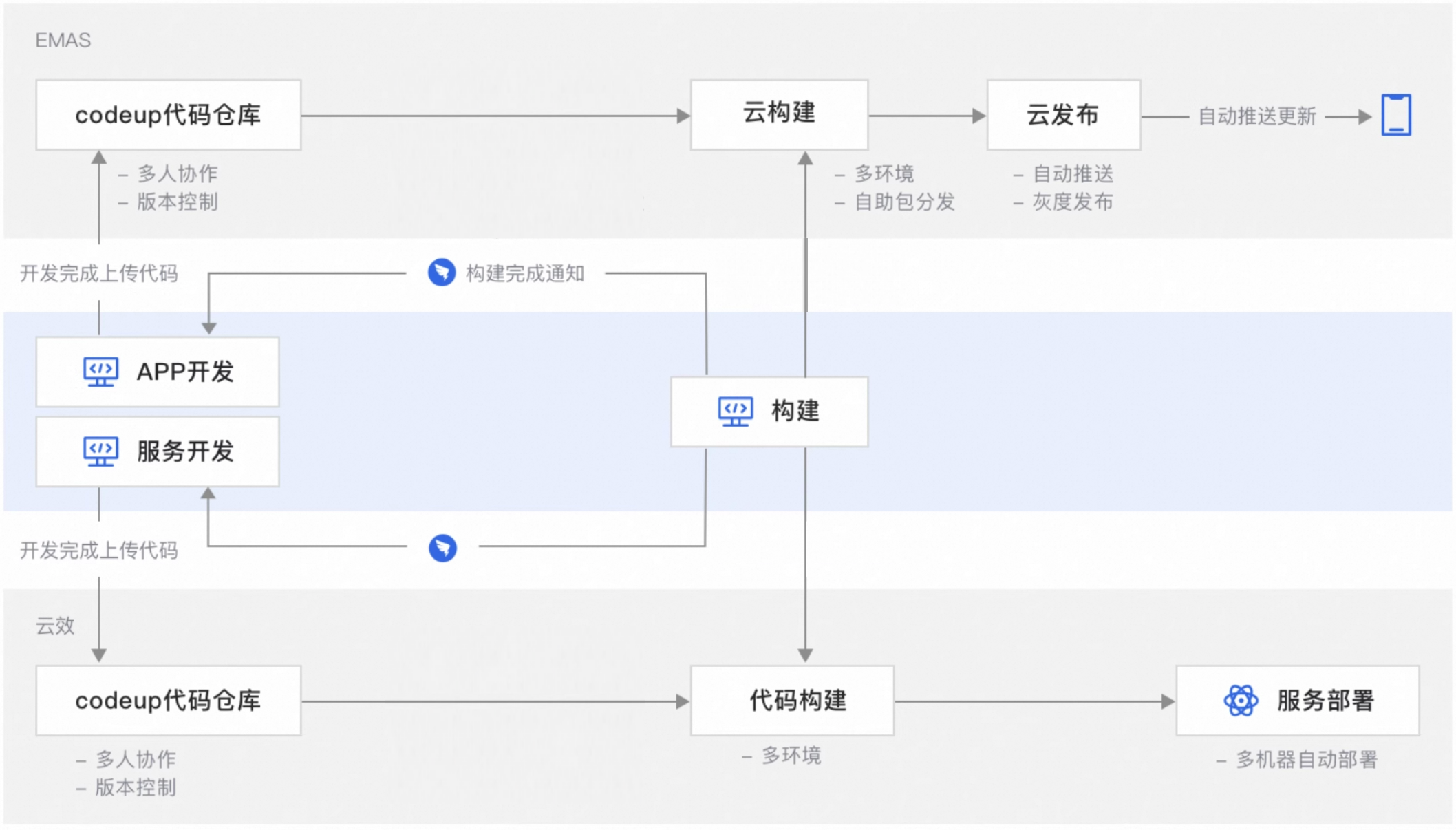Click 多人协作 under EMAS codeup仓库

click(x=178, y=173)
